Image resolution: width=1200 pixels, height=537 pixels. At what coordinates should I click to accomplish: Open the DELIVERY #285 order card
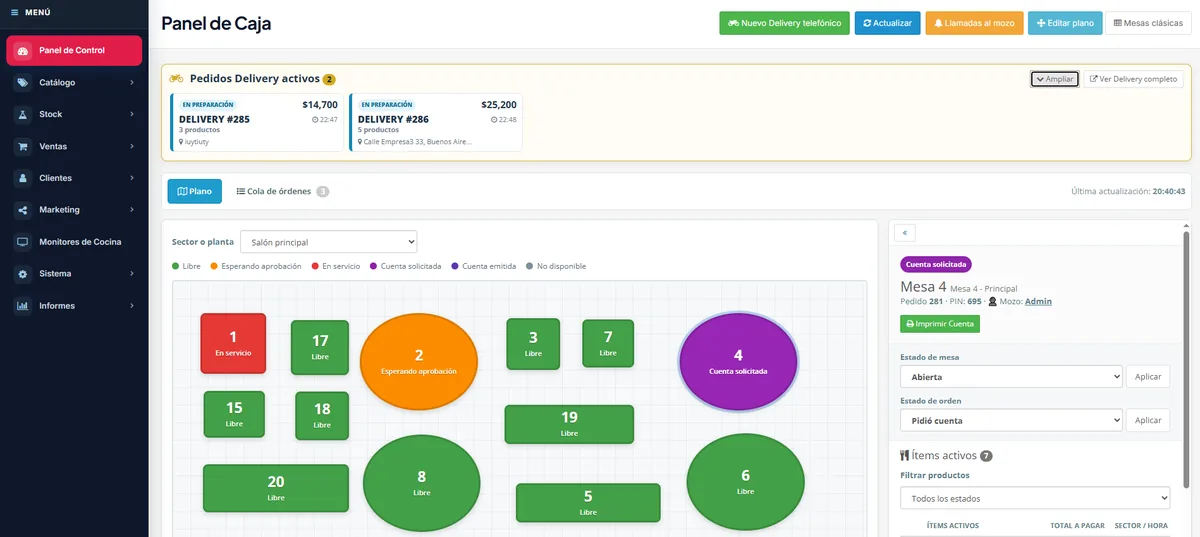257,122
